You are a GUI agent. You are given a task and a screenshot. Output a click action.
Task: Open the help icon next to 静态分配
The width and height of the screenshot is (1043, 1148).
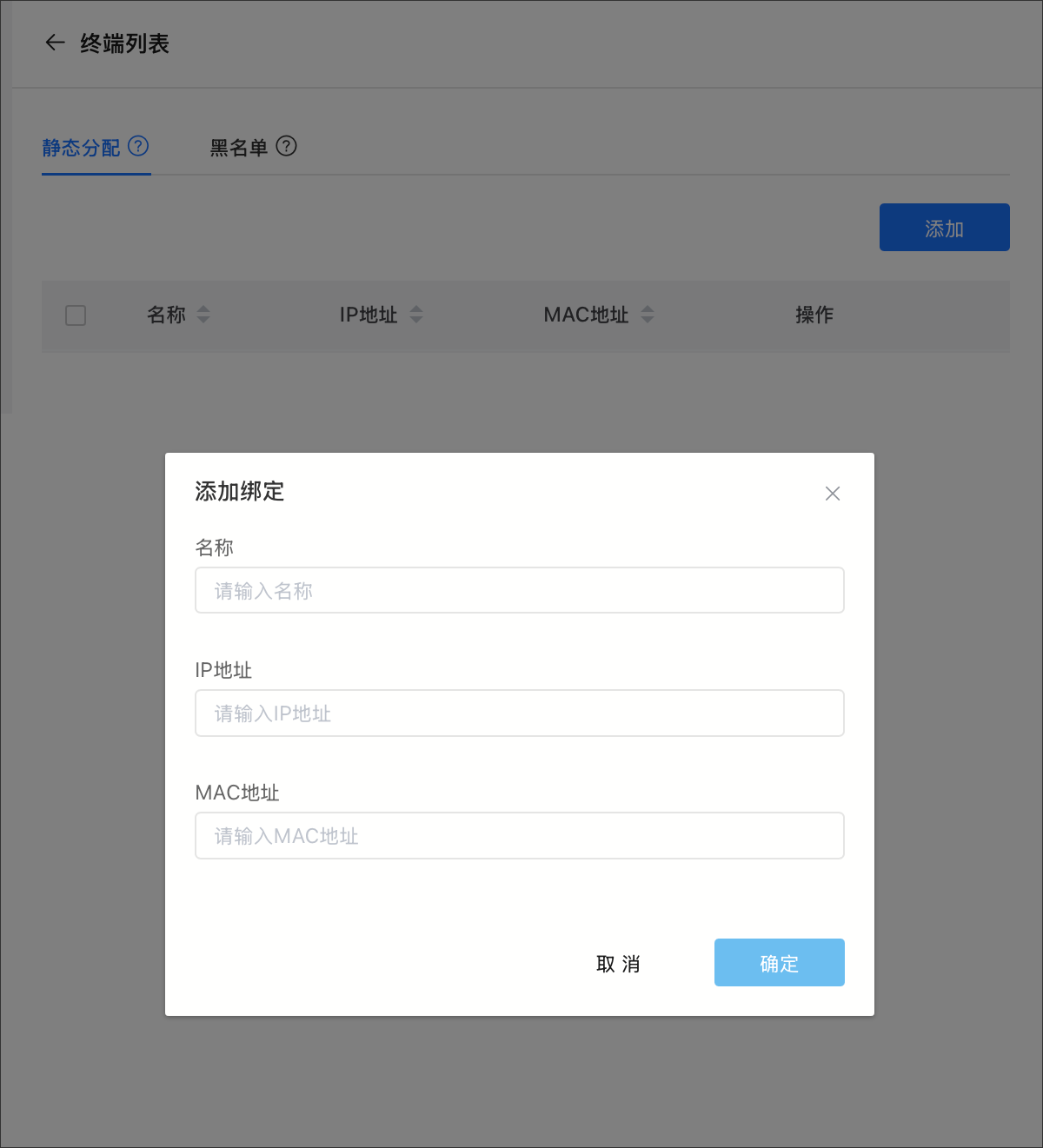[138, 146]
